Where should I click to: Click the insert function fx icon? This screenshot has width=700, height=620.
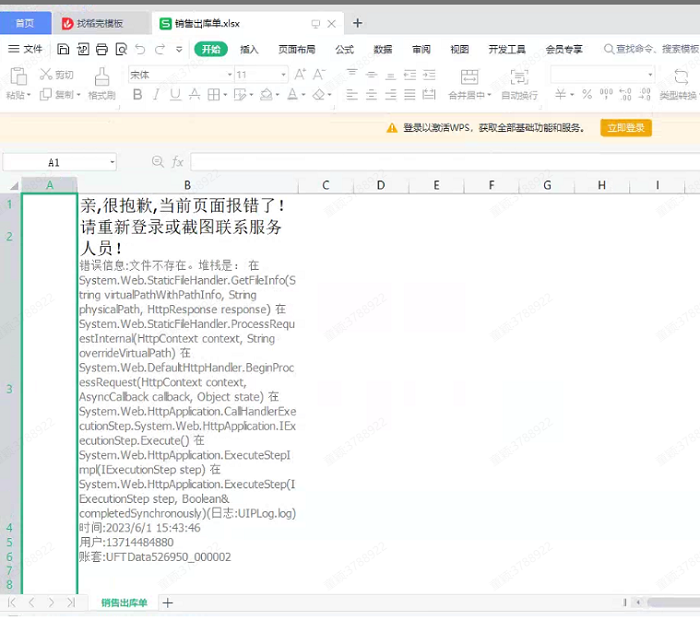(178, 162)
